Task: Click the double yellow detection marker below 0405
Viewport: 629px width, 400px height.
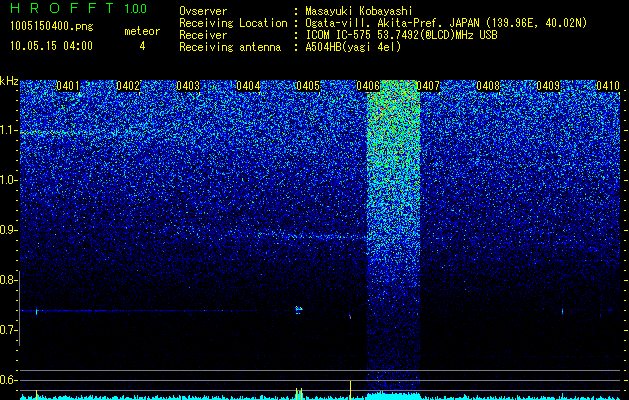Action: pos(299,393)
